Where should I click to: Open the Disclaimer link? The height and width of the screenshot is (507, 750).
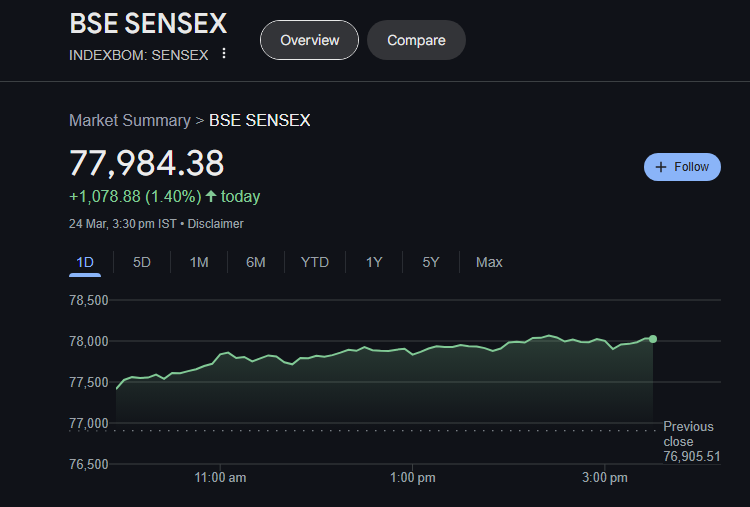[215, 224]
